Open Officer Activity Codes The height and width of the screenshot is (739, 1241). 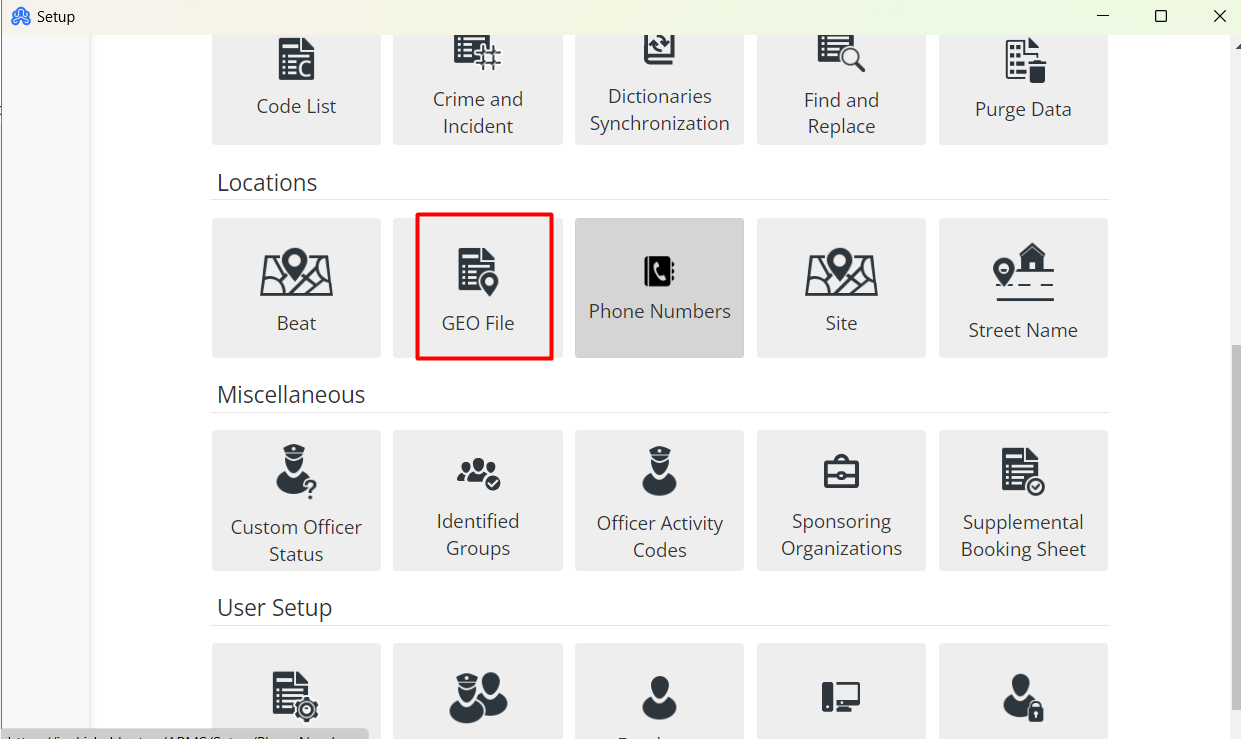point(659,500)
